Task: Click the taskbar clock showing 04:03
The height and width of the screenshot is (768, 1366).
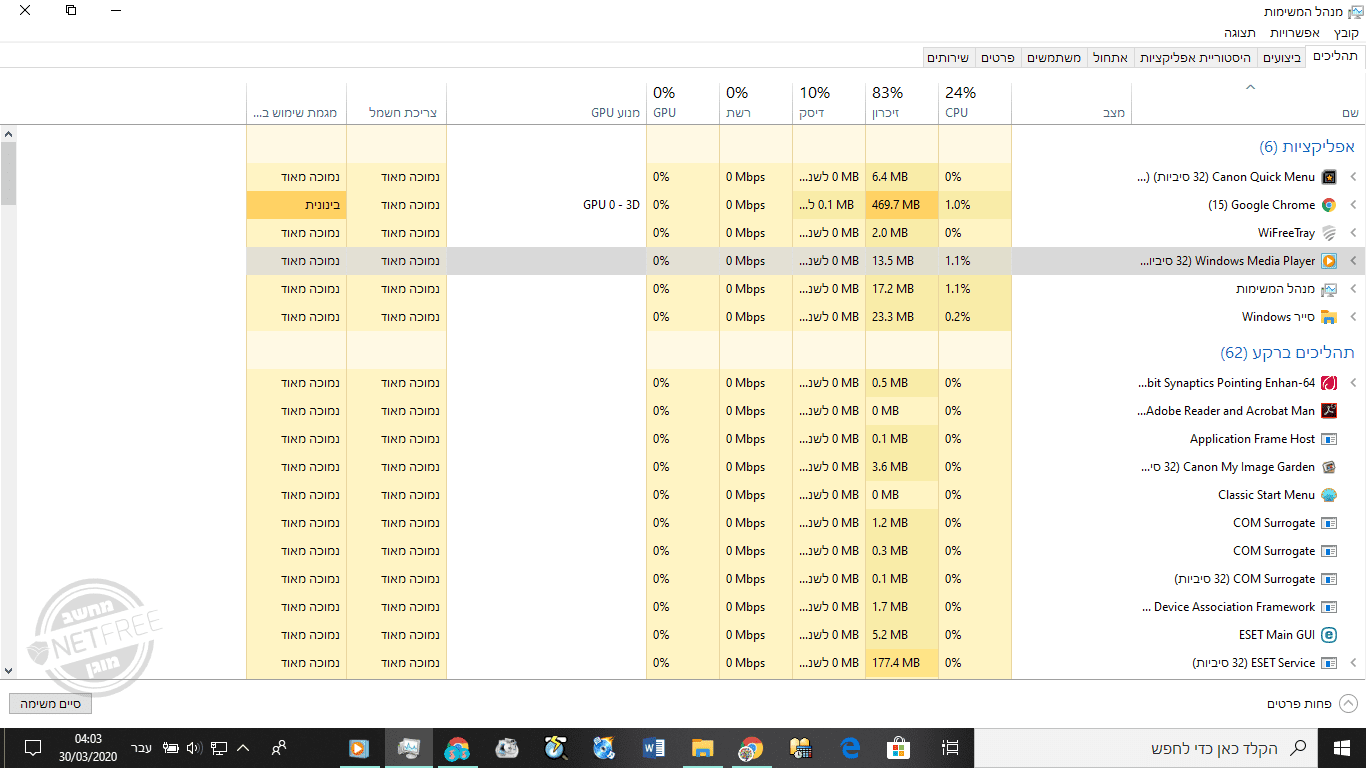Action: (88, 748)
